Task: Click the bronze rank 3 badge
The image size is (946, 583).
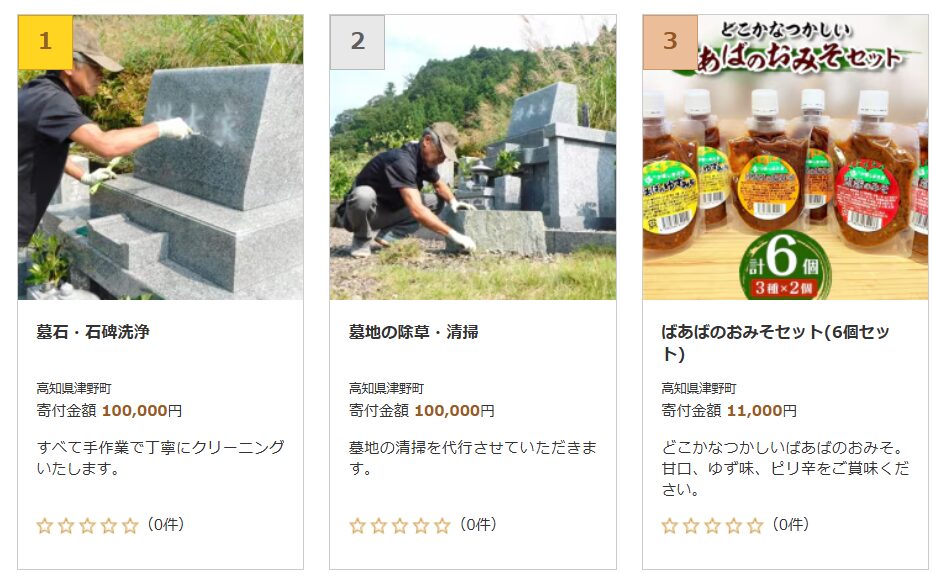Action: click(x=670, y=42)
